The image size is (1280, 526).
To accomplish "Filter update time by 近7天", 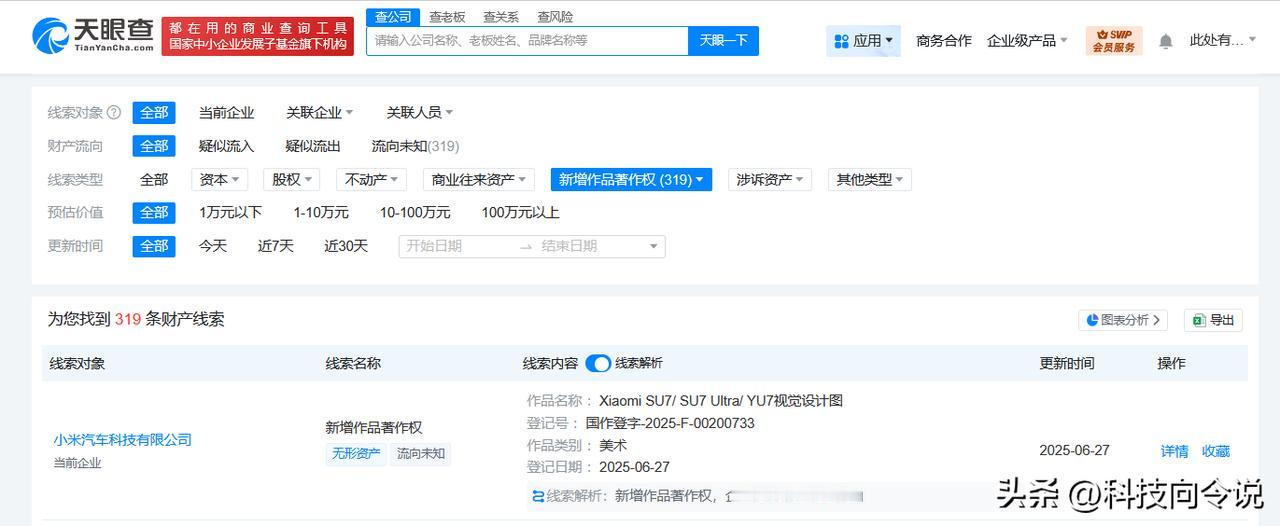I will click(275, 246).
